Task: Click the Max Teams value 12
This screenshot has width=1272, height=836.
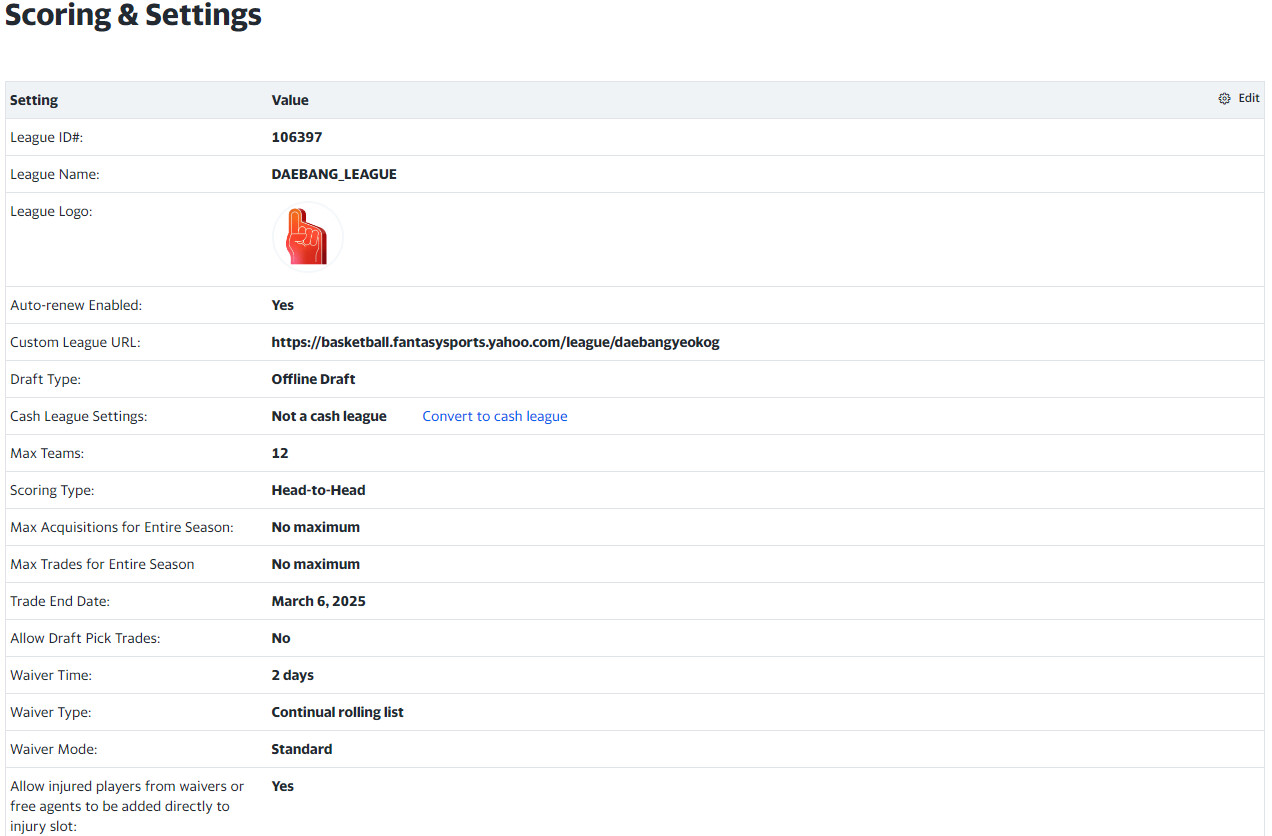Action: coord(280,453)
